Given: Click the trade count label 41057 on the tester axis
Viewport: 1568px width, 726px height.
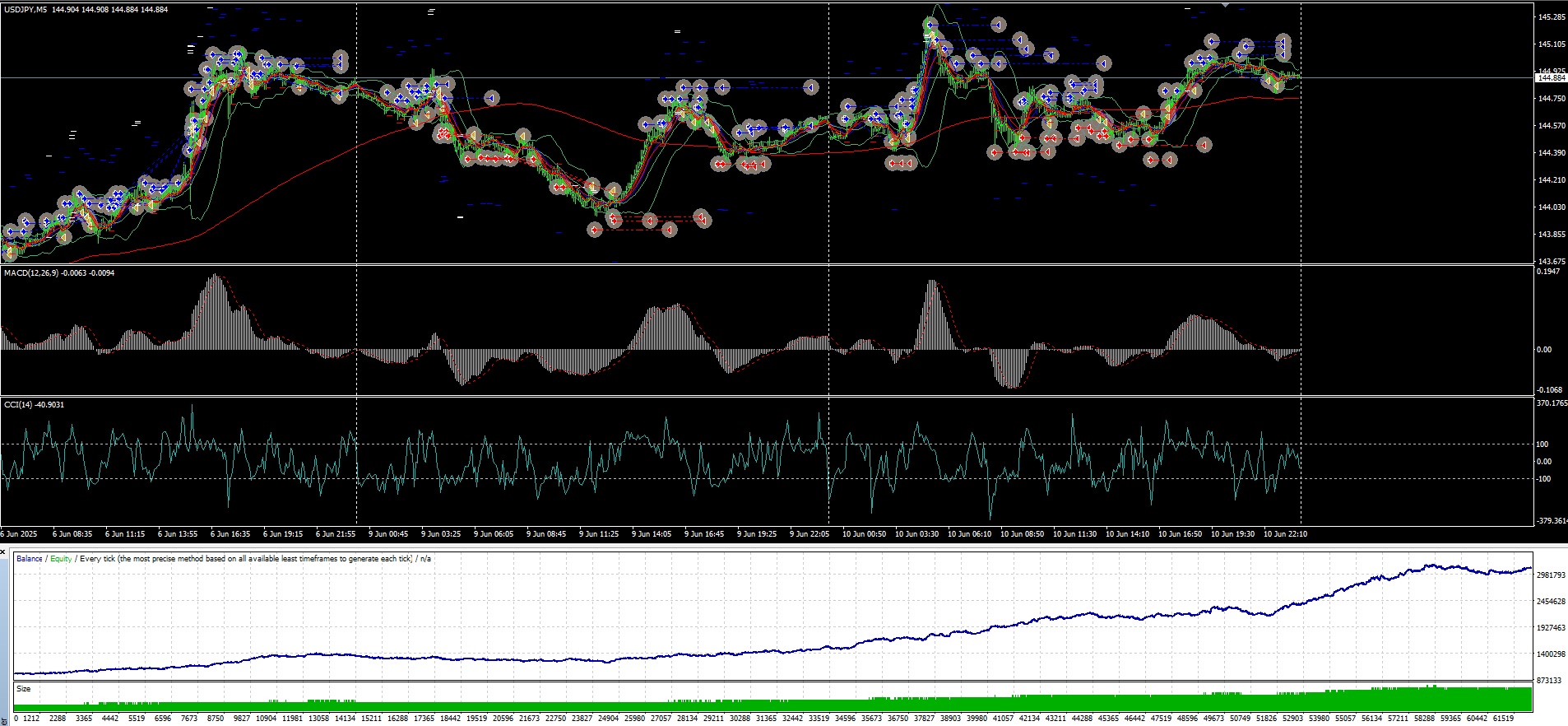Looking at the screenshot, I should click(x=1003, y=719).
